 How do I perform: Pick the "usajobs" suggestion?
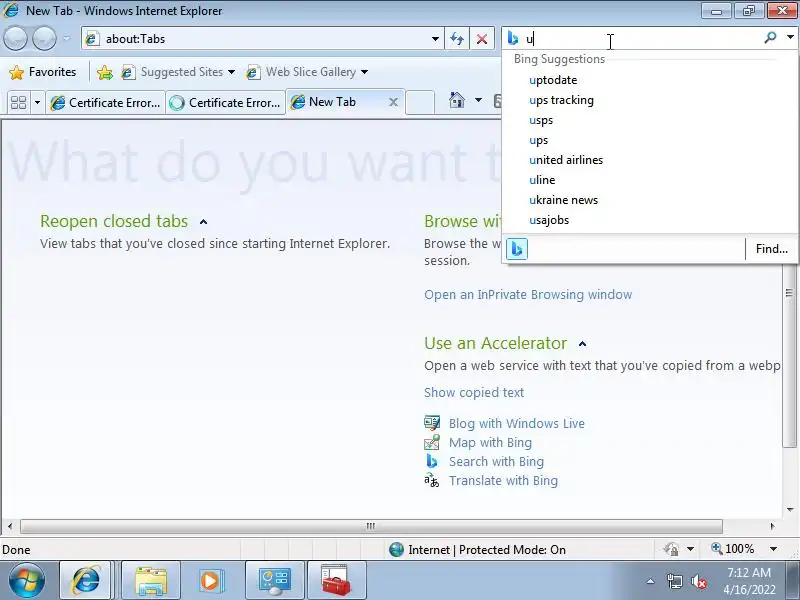[549, 220]
